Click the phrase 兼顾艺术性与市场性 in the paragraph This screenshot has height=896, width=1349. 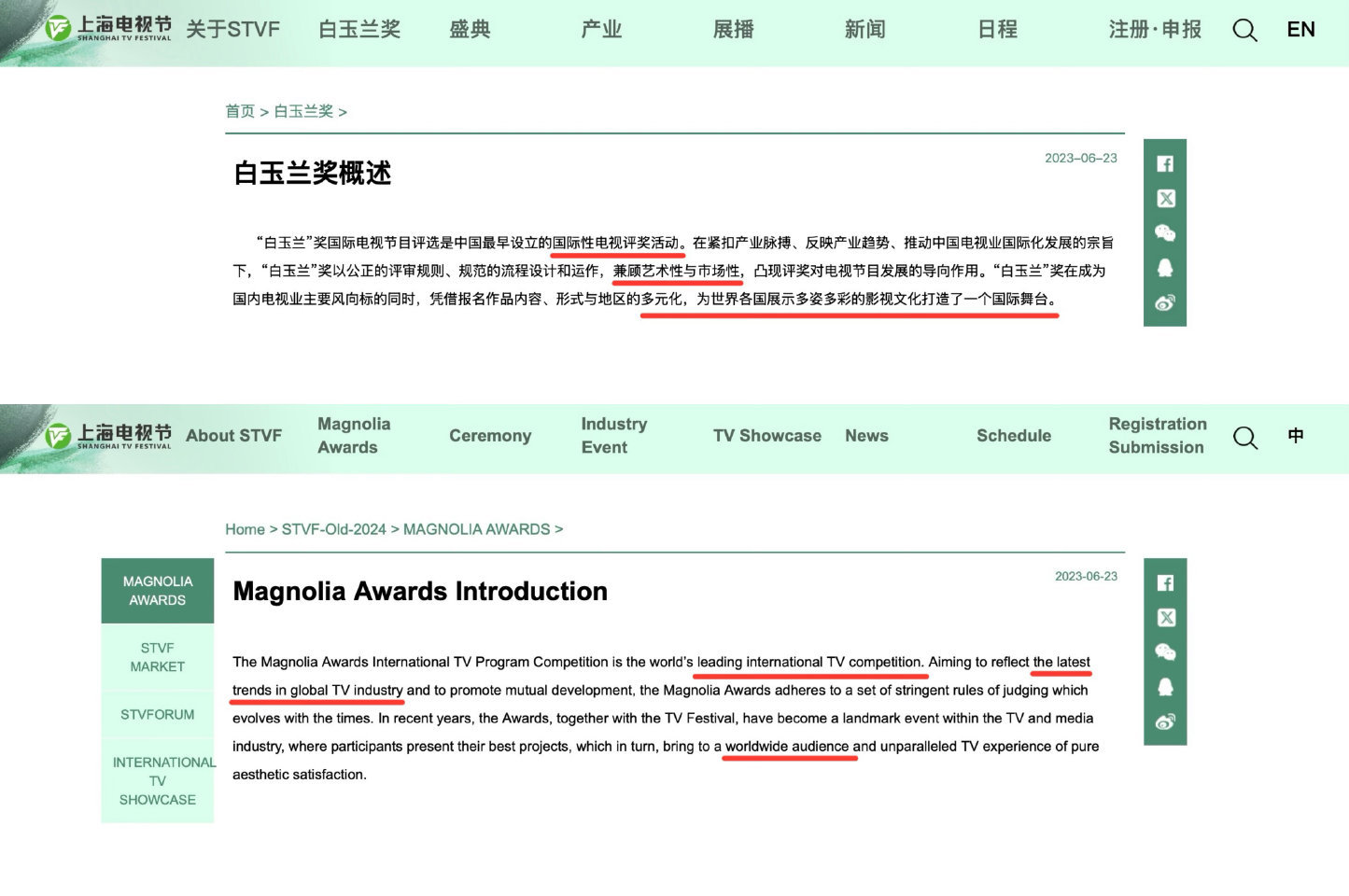[x=677, y=272]
